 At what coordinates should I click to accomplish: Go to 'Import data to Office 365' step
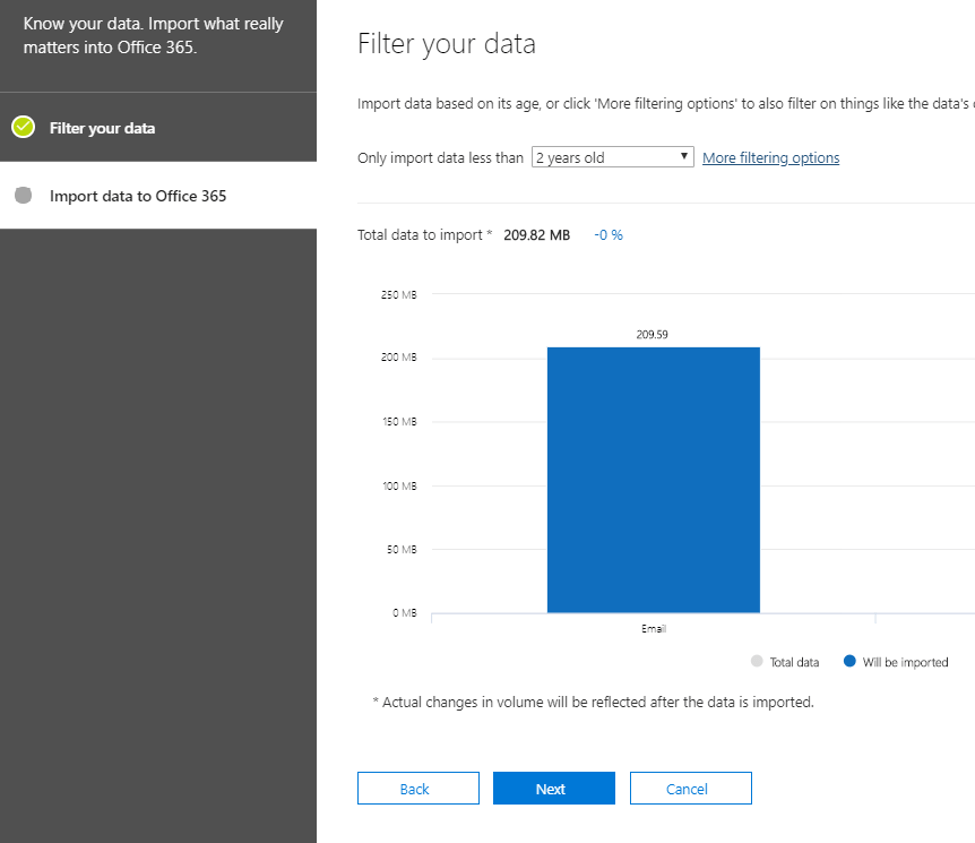(138, 196)
